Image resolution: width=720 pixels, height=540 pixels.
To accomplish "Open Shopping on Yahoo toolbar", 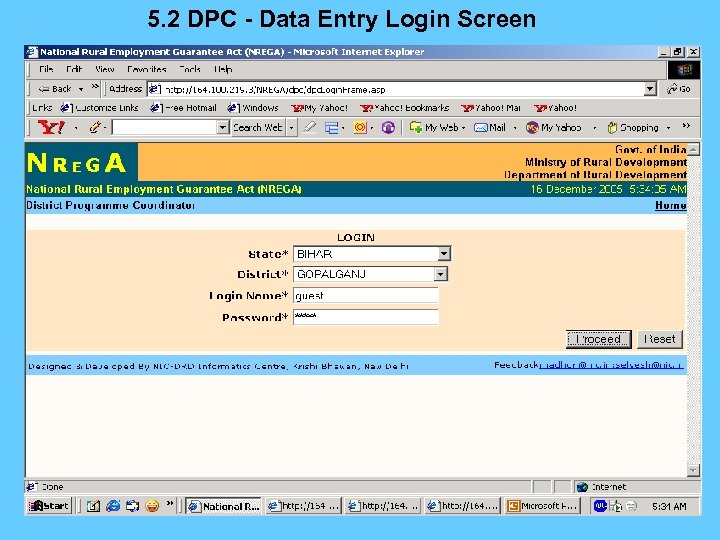I will pyautogui.click(x=633, y=128).
